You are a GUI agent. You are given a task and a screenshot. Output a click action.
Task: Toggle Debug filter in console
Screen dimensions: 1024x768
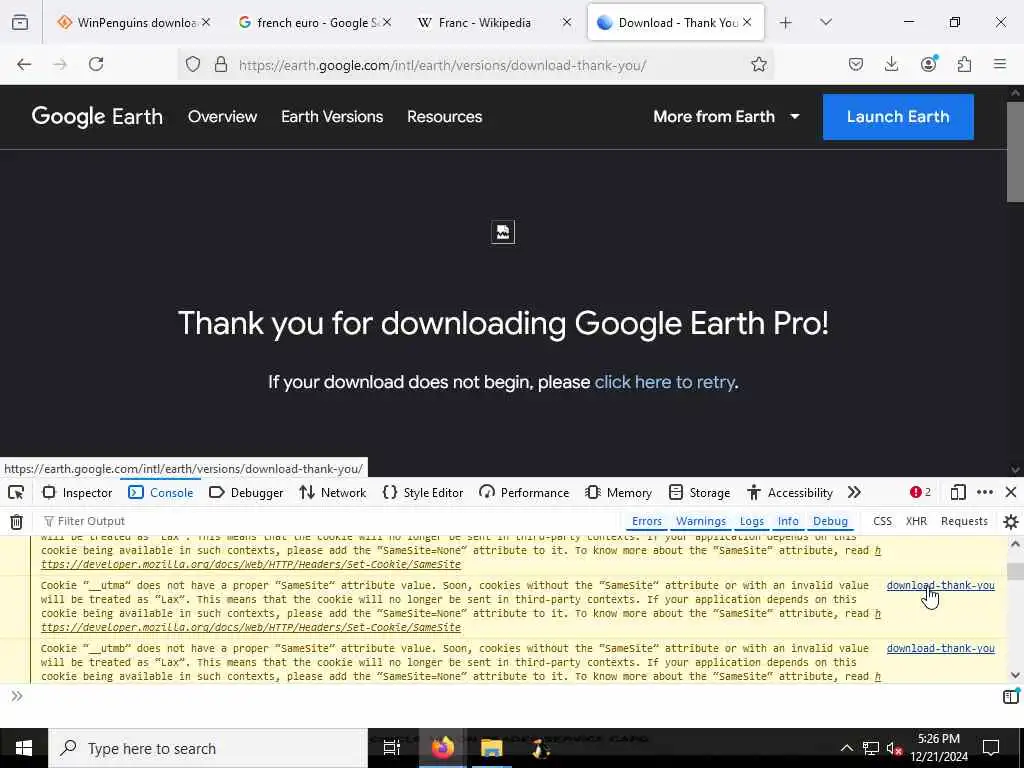[x=830, y=521]
